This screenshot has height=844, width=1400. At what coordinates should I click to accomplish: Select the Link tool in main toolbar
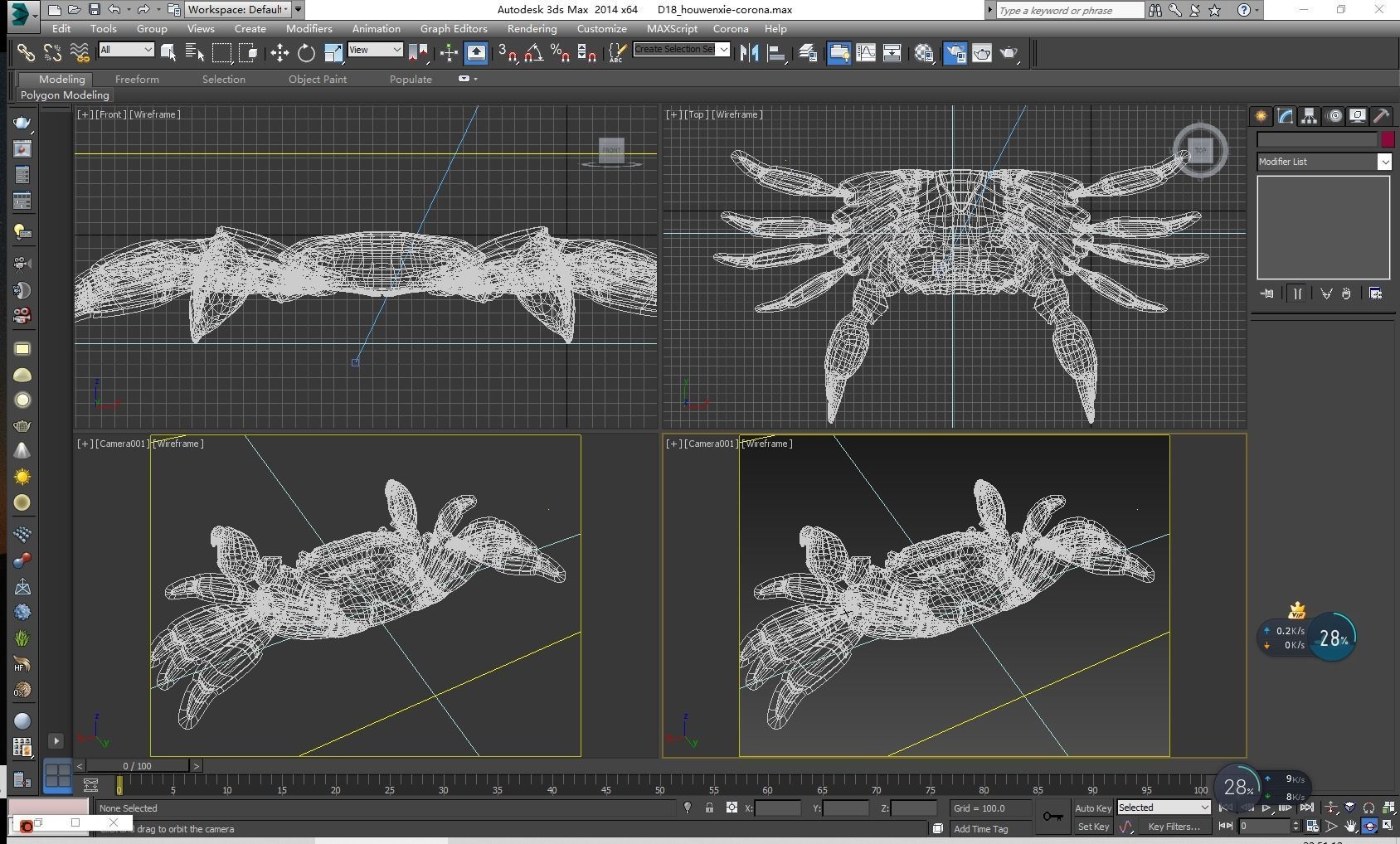click(x=26, y=53)
